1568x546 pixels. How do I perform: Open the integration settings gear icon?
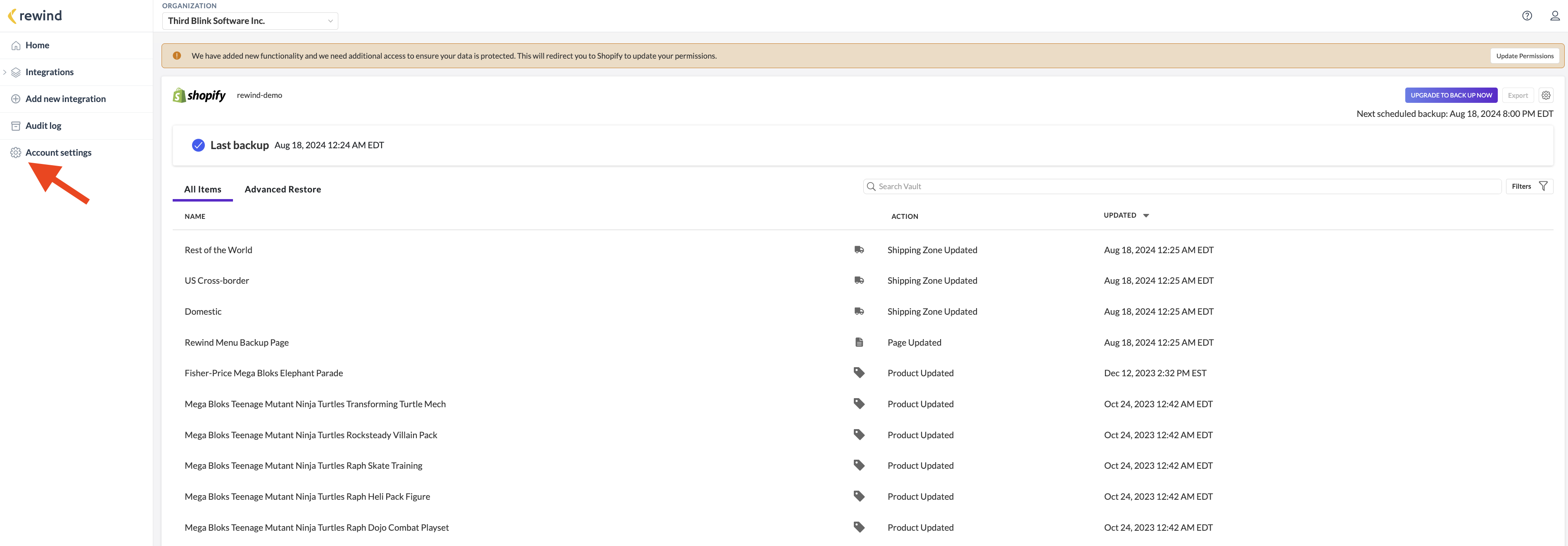pos(1545,95)
